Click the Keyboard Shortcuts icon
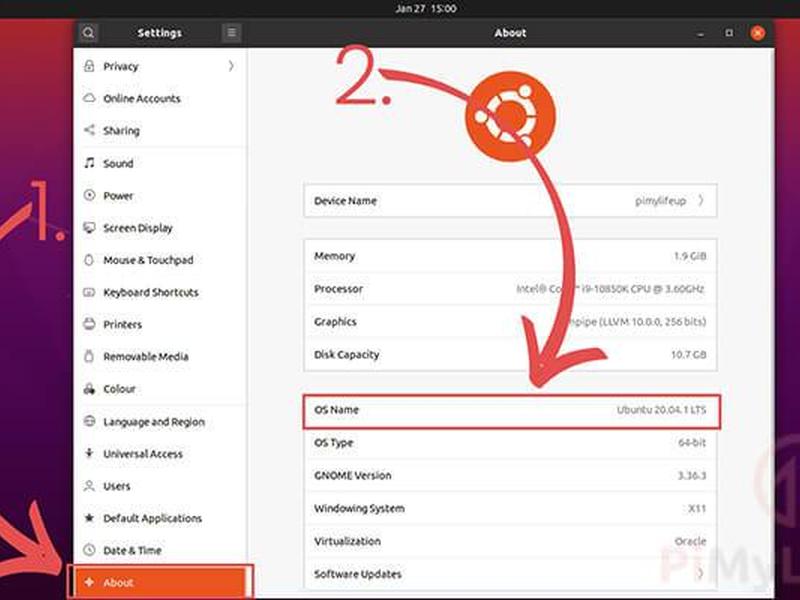800x600 pixels. coord(89,292)
